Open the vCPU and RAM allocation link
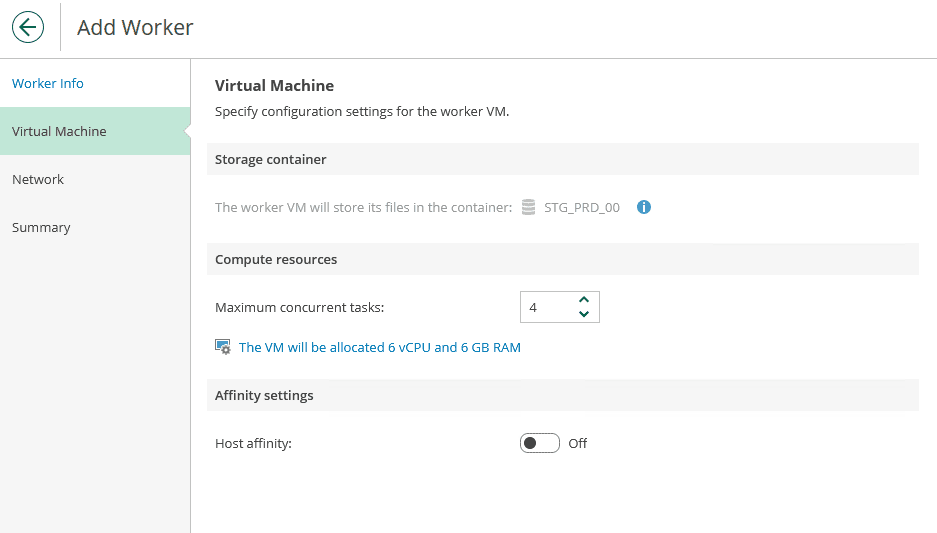Image resolution: width=937 pixels, height=533 pixels. tap(380, 347)
